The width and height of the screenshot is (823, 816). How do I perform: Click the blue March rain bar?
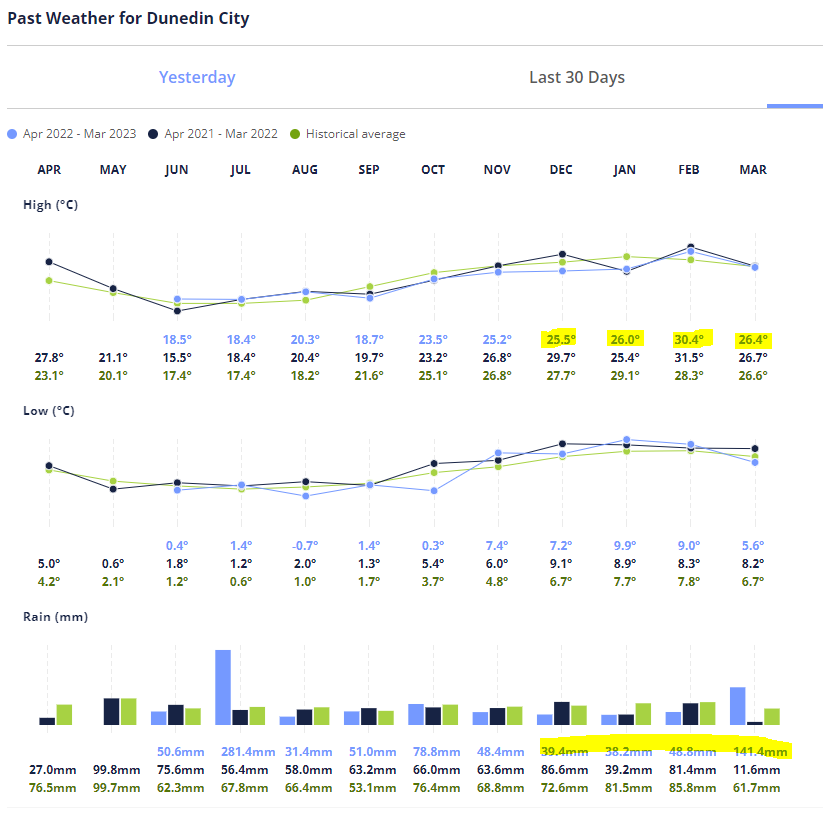(738, 705)
